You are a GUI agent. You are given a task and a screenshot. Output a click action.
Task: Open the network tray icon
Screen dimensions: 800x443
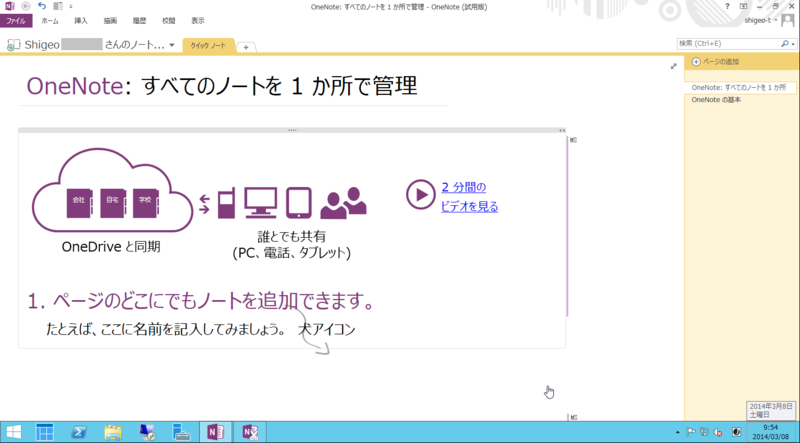click(705, 432)
